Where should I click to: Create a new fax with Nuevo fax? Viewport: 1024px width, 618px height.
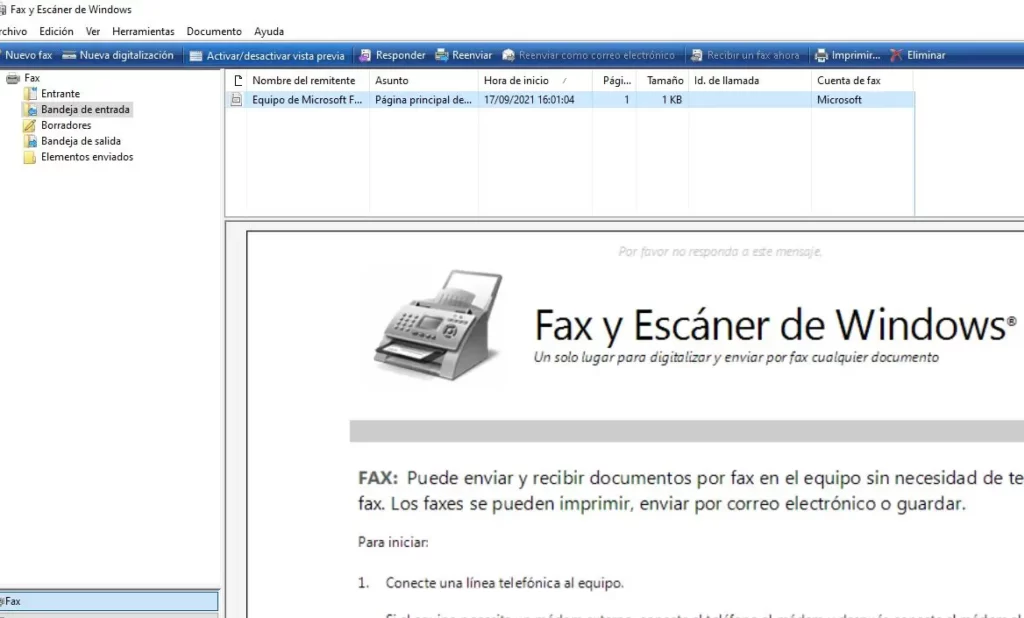pos(28,56)
